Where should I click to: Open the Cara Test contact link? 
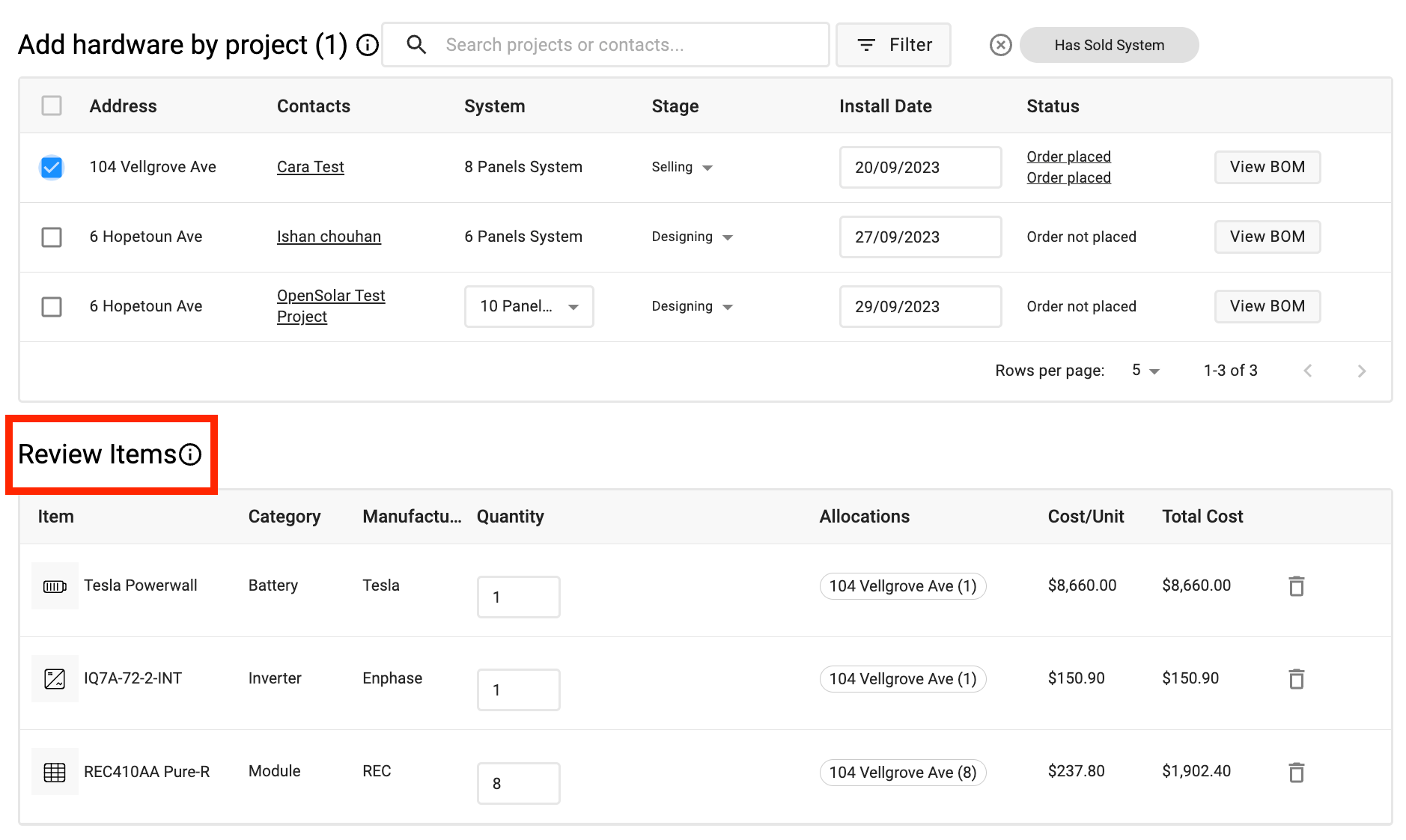(x=310, y=168)
